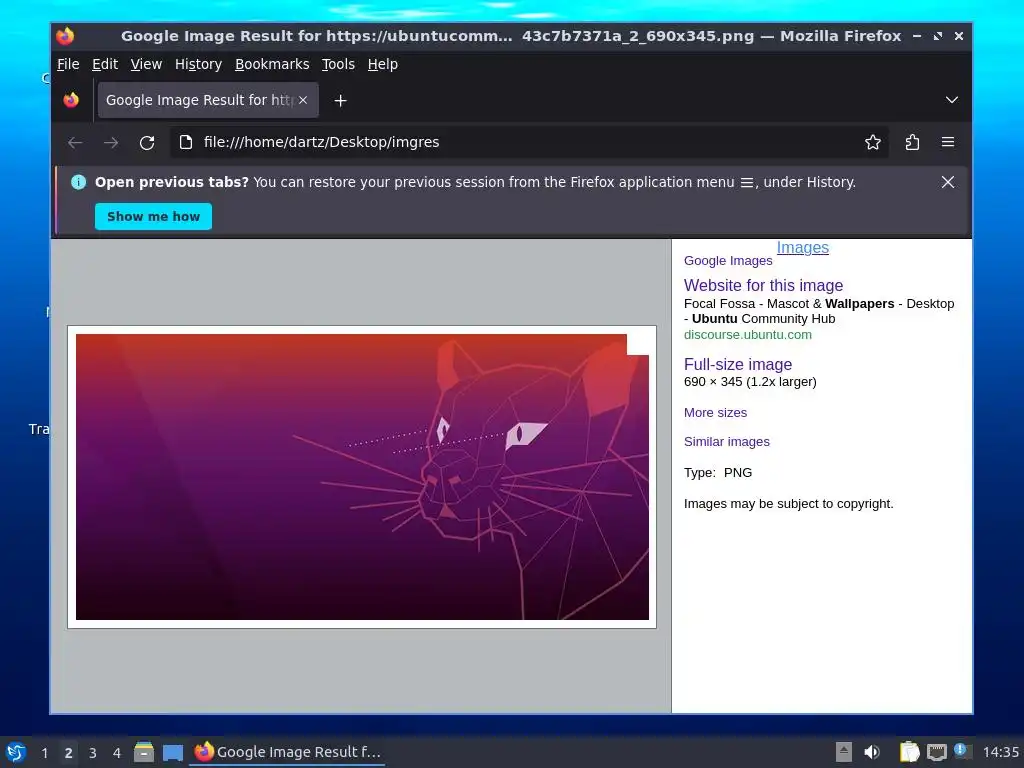
Task: Open the History menu
Action: pyautogui.click(x=198, y=64)
